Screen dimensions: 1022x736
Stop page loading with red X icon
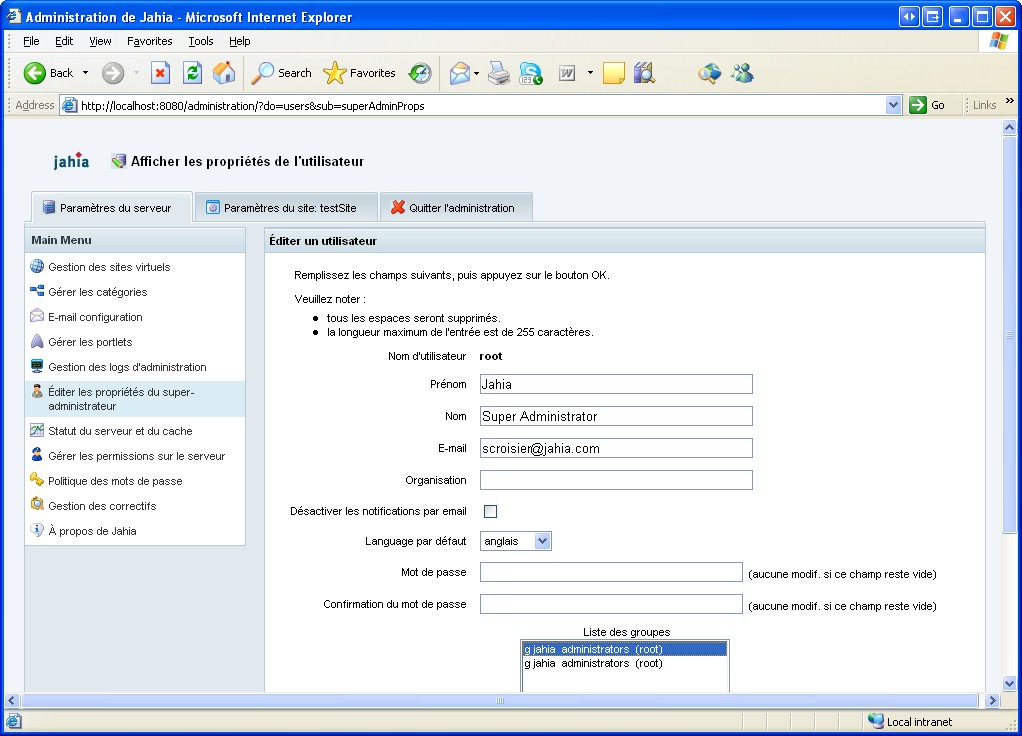point(160,73)
